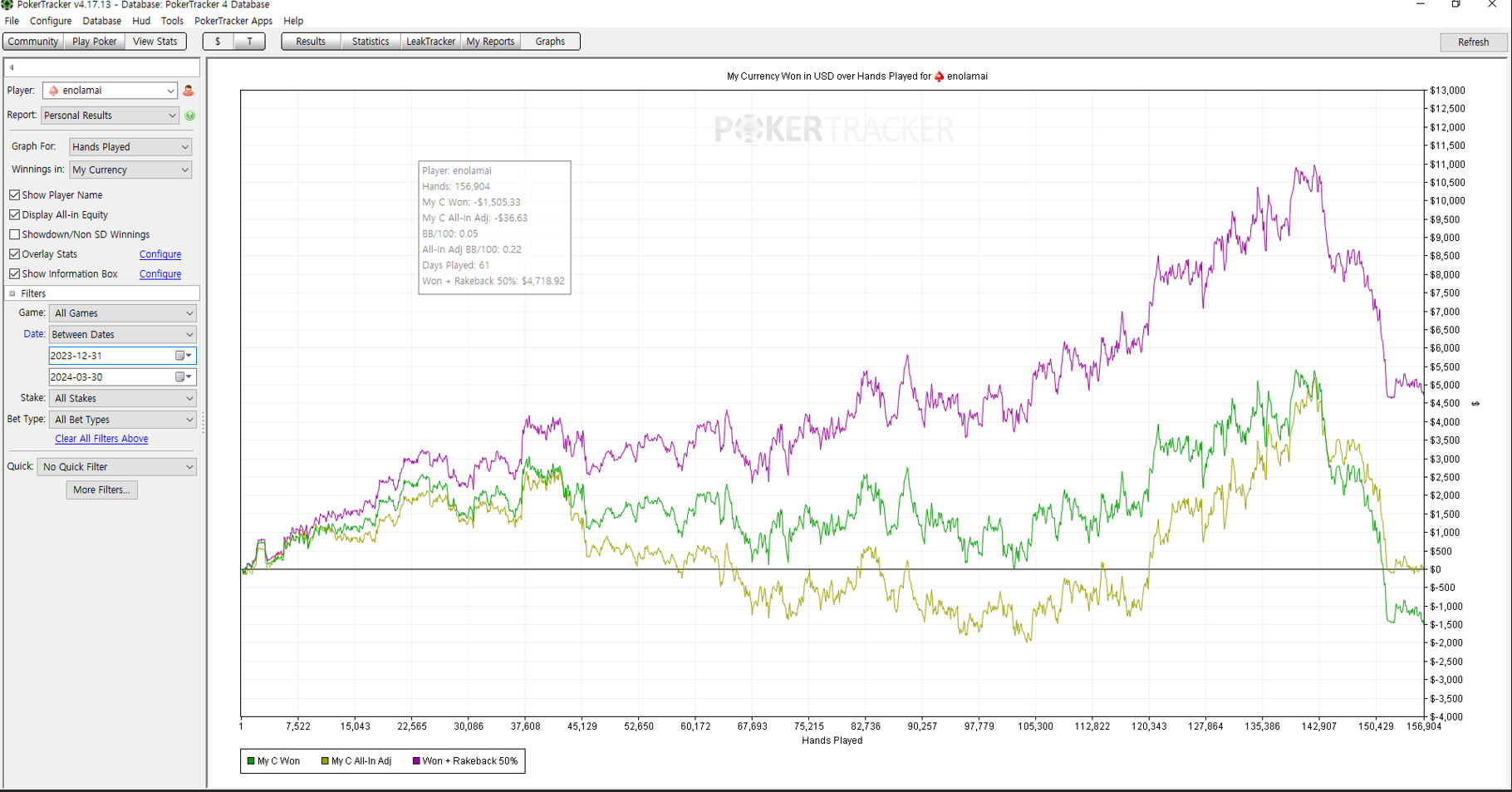Enable Showdown/Non SD Winnings

point(15,235)
